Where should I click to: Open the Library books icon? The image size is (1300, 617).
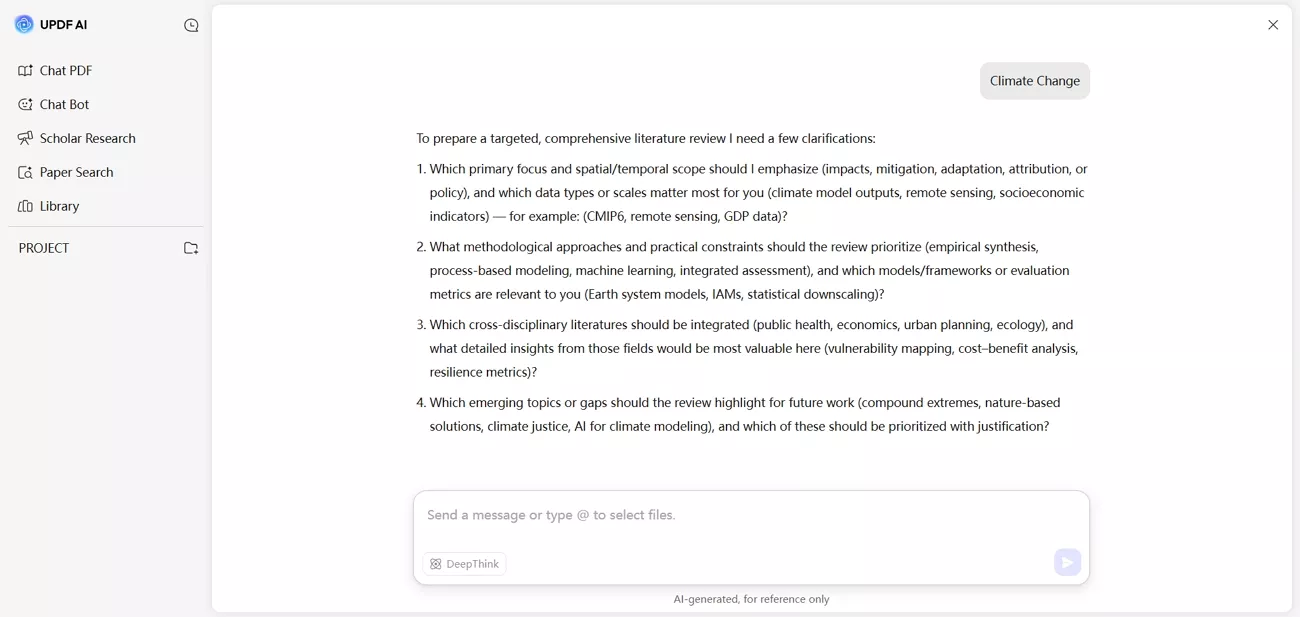(24, 206)
